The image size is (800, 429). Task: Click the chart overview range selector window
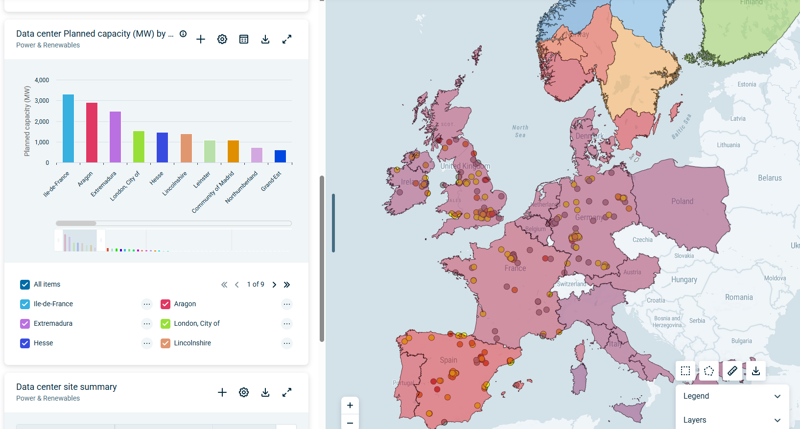[x=80, y=240]
